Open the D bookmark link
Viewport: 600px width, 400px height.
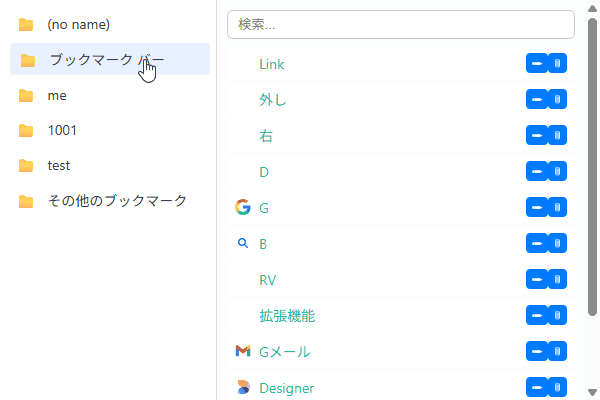(x=264, y=172)
